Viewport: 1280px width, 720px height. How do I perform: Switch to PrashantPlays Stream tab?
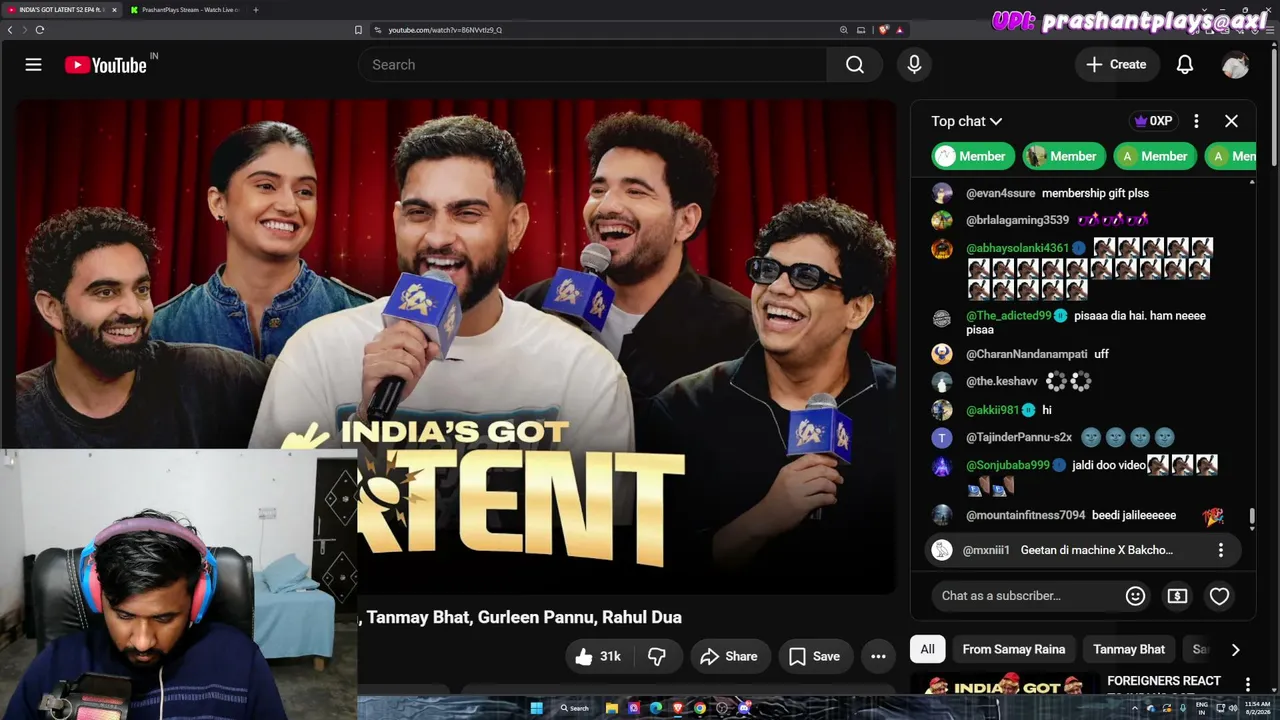coord(190,10)
